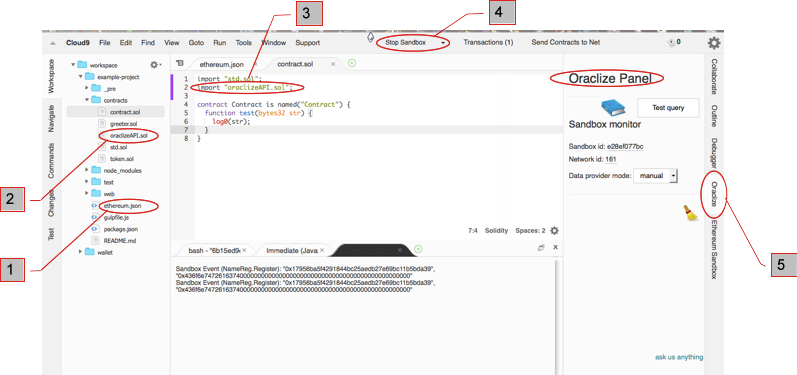
Task: Collapse the menu bar with the up arrow
Action: click(x=52, y=43)
